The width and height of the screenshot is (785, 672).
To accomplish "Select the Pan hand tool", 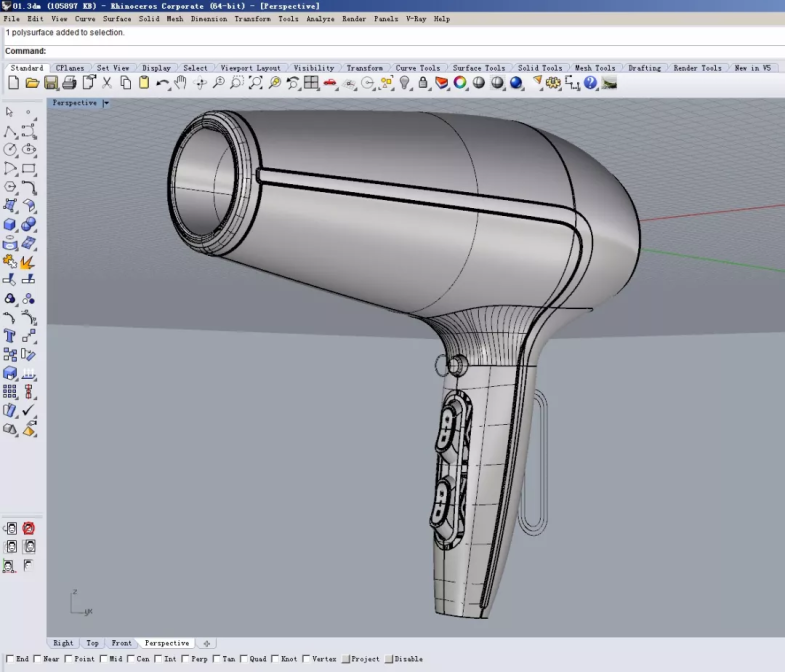I will pyautogui.click(x=181, y=83).
